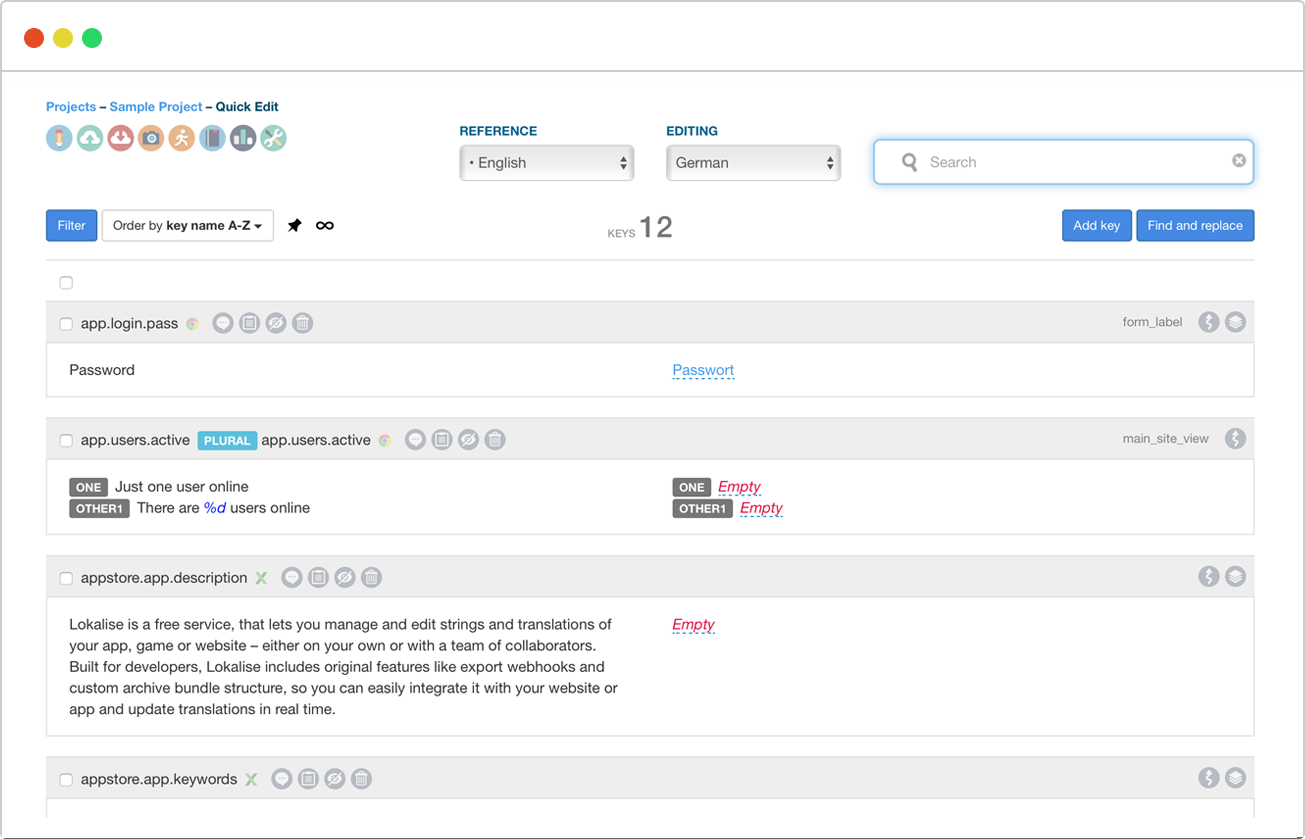Screen dimensions: 1305x839
Task: Edit the German translation Passwort
Action: [x=703, y=370]
